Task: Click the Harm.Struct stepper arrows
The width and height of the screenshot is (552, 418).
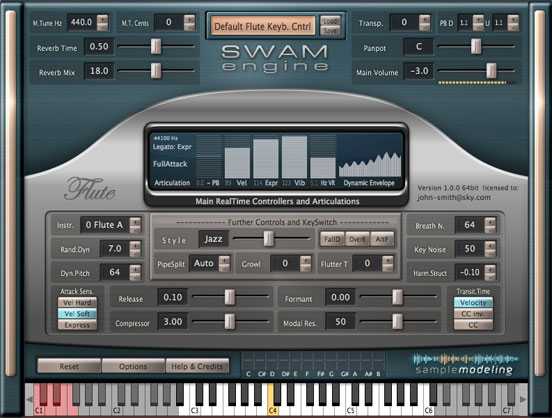Action: [490, 272]
